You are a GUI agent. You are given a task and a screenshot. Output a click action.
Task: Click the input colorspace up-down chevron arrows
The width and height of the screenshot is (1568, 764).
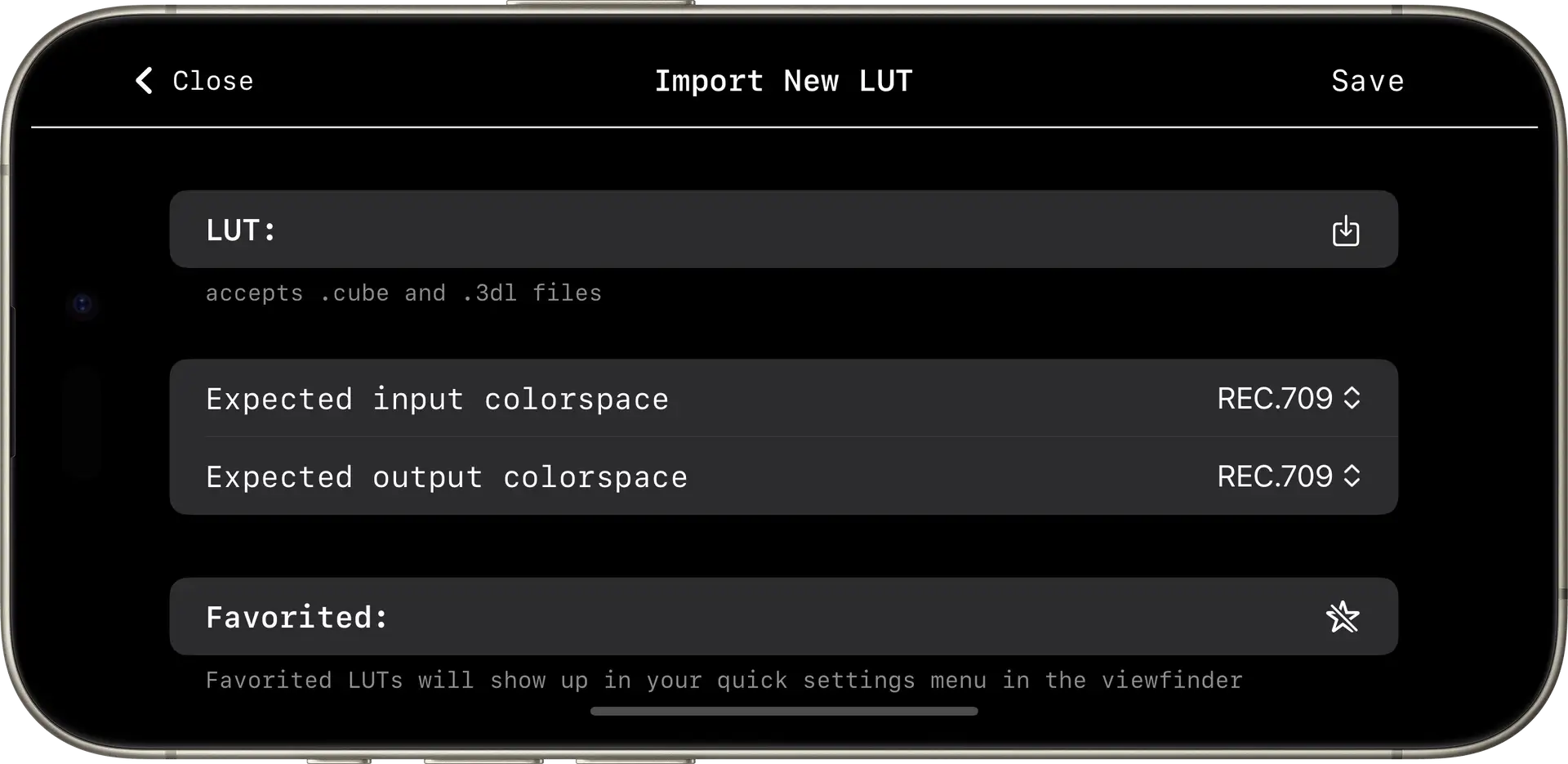(x=1352, y=399)
